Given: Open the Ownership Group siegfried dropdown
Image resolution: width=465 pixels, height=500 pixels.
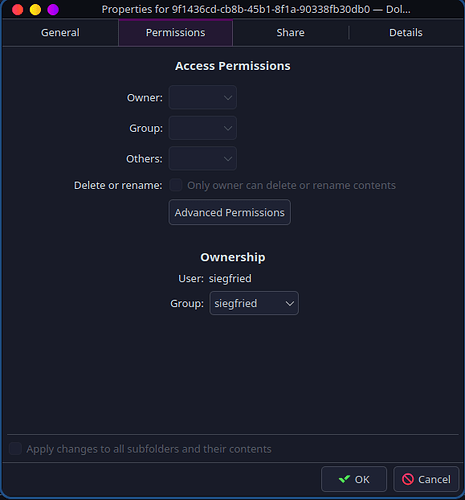Looking at the screenshot, I should [254, 303].
